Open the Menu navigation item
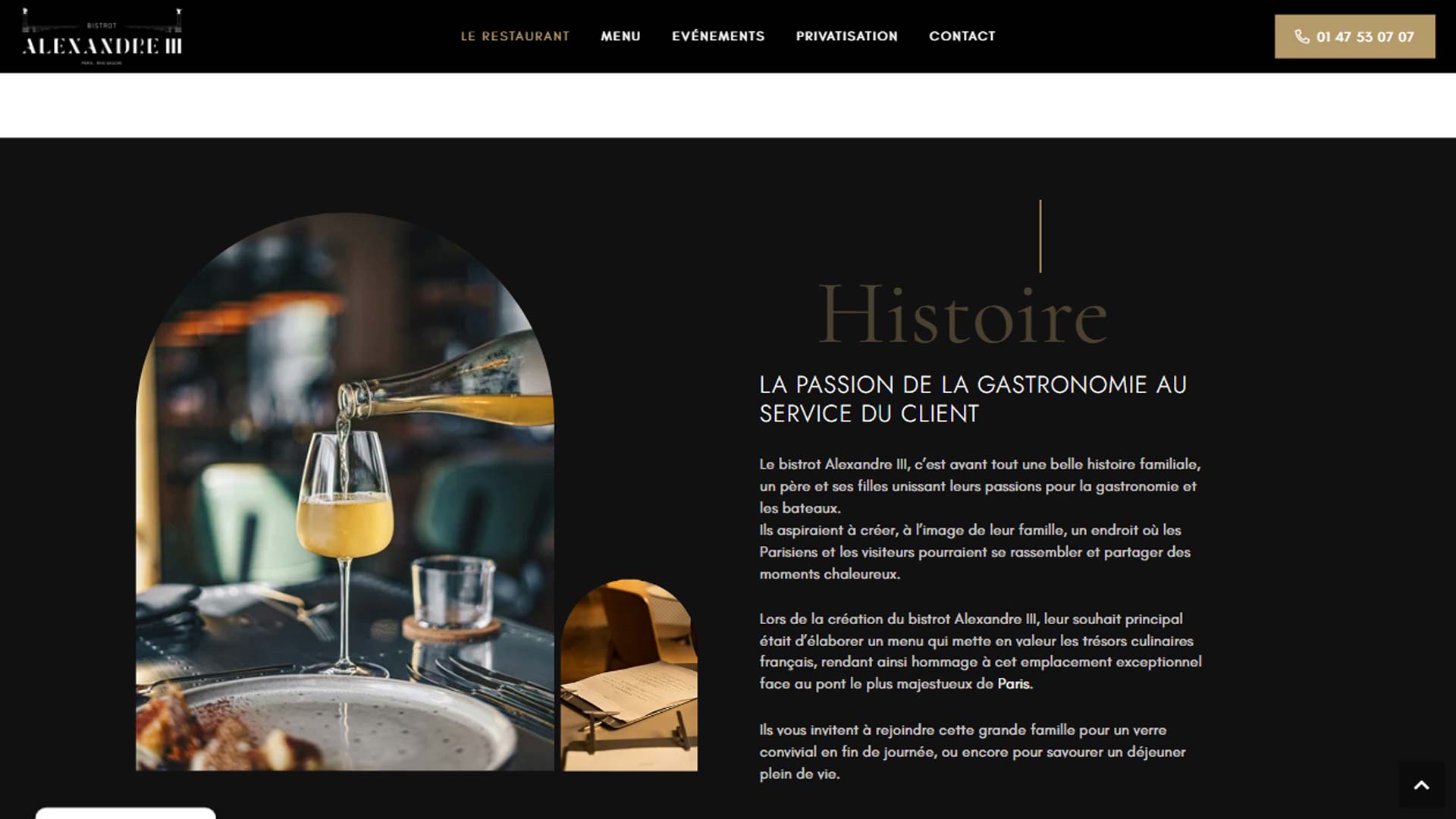This screenshot has height=819, width=1456. pos(620,36)
